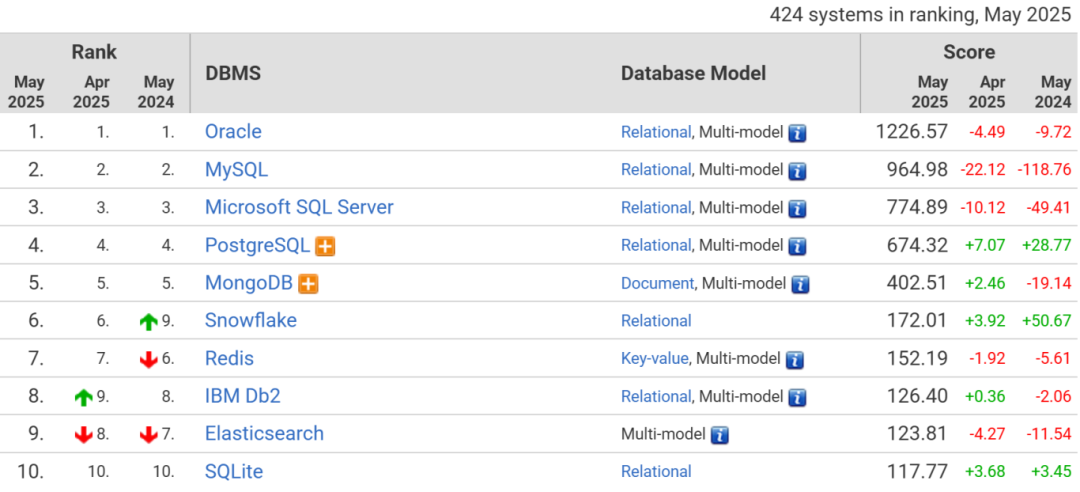This screenshot has height=492, width=1080.
Task: Open the Elasticsearch link
Action: point(264,433)
